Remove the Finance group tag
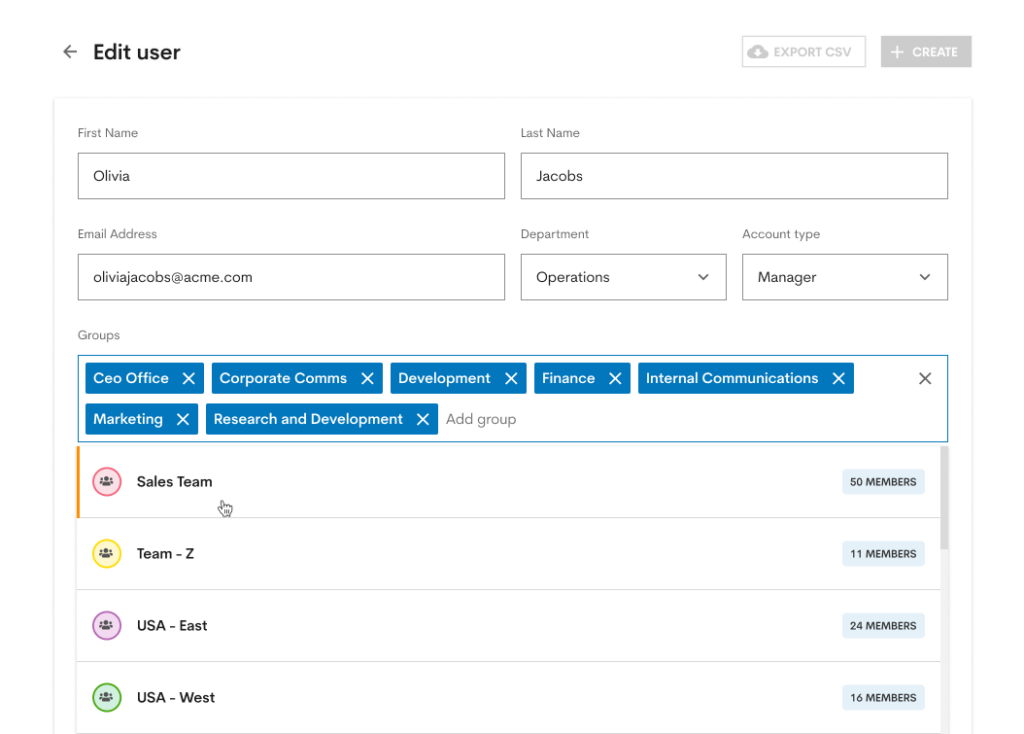 613,378
